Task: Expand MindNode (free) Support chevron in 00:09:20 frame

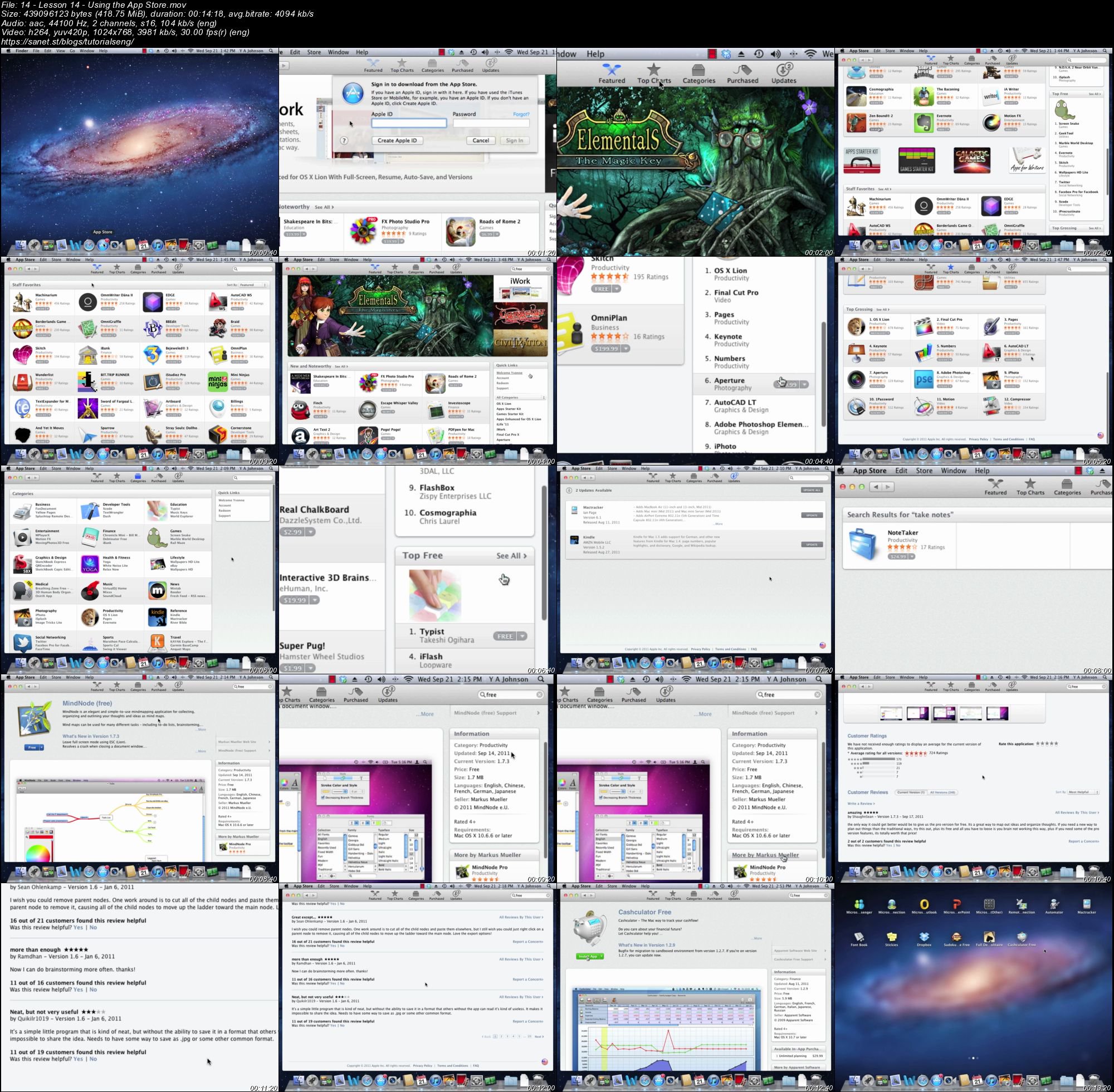Action: point(538,713)
